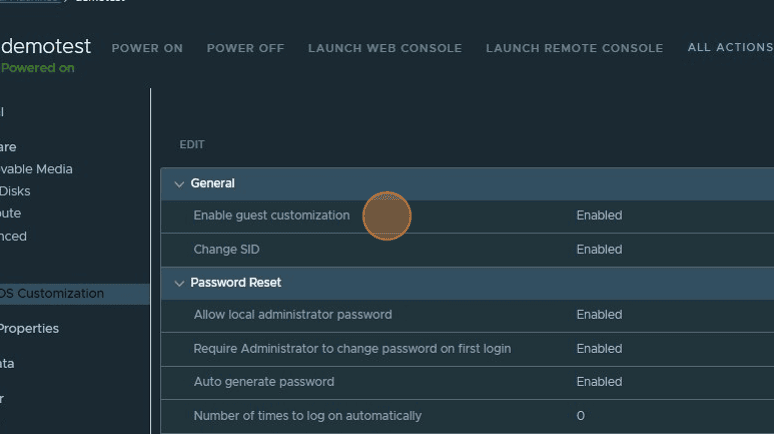Click 'Number of times to log on automatically'
Screen dimensions: 774x434
[x=308, y=416]
